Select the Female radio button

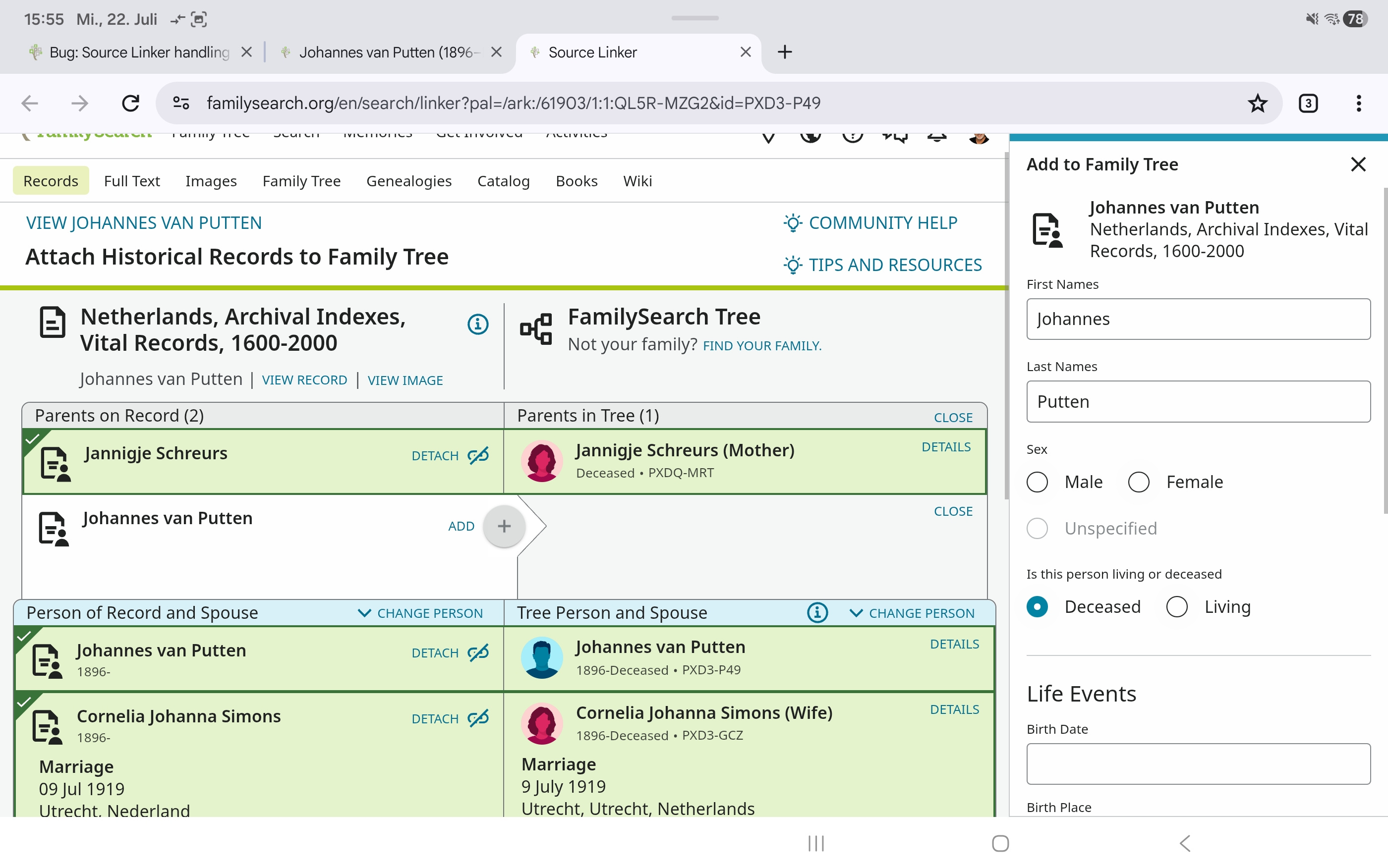[1138, 482]
